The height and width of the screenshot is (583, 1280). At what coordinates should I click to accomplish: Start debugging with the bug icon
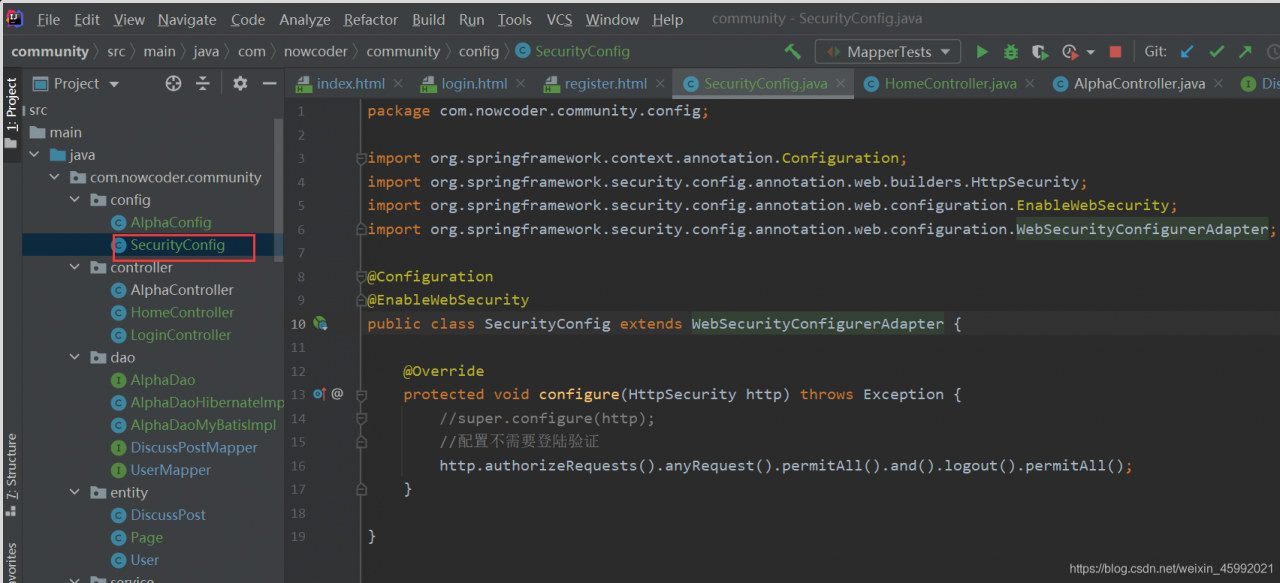point(1011,52)
